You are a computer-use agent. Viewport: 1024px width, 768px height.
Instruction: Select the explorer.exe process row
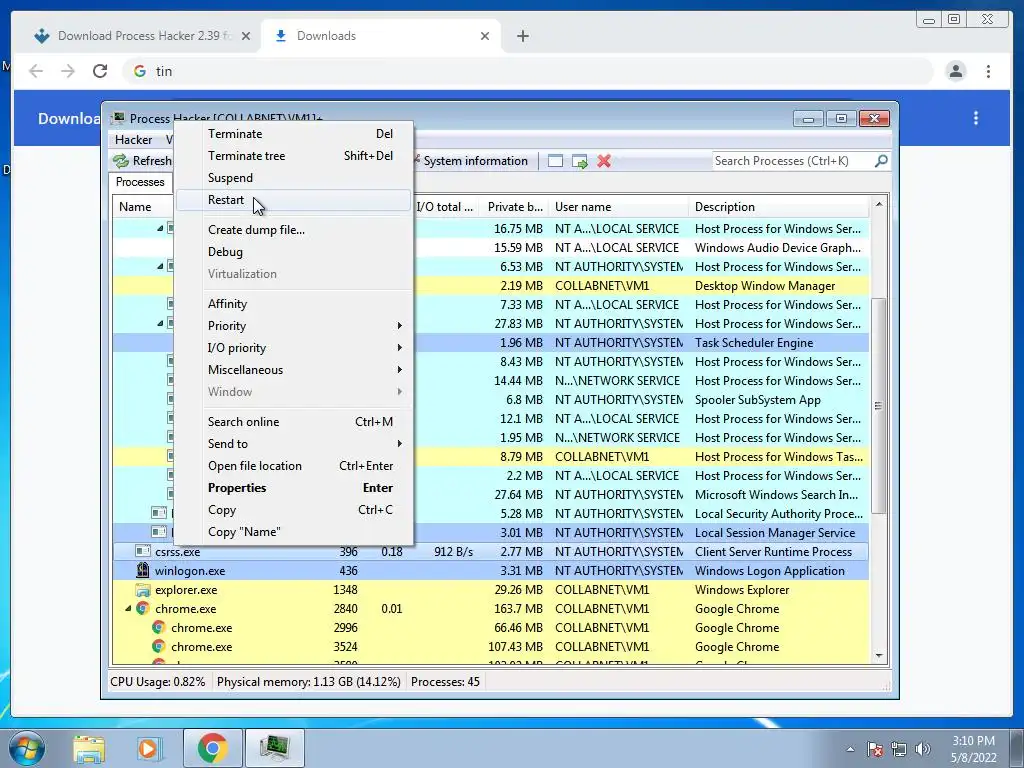coord(490,590)
